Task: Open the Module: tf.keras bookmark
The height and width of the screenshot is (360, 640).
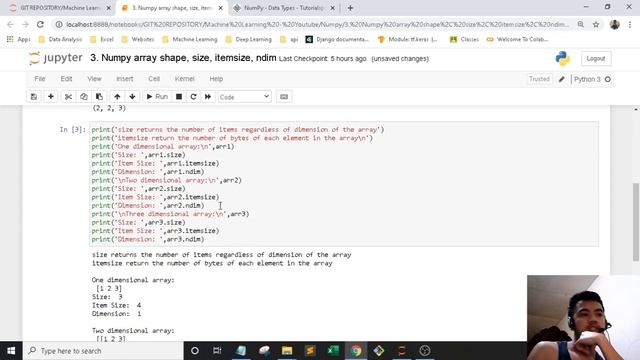Action: click(408, 39)
